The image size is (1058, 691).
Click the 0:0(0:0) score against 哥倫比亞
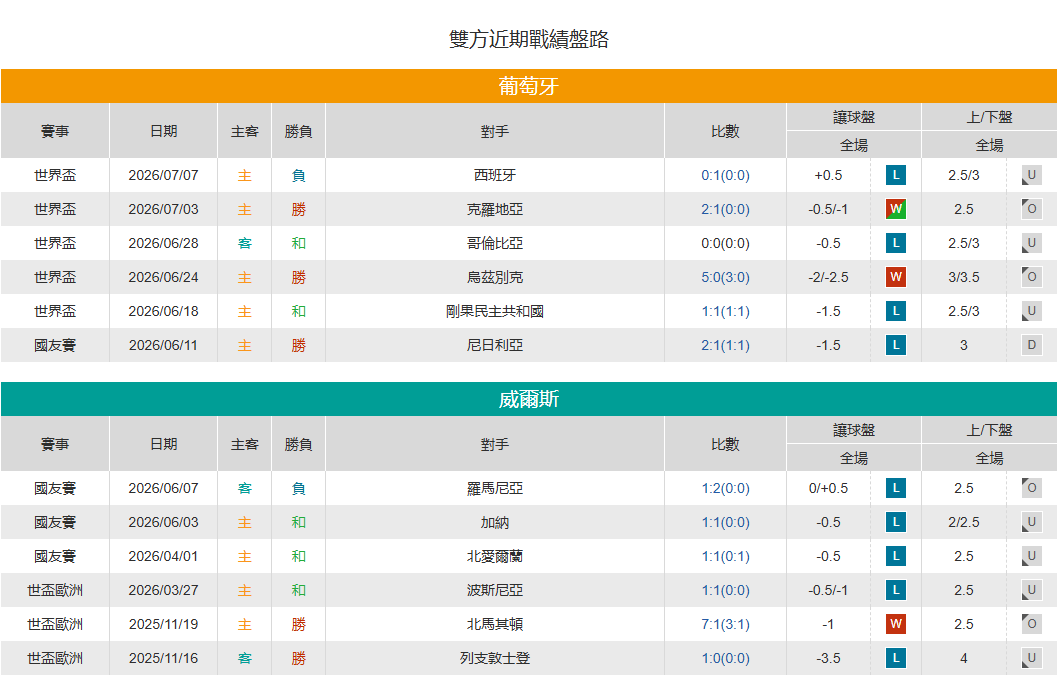click(725, 243)
